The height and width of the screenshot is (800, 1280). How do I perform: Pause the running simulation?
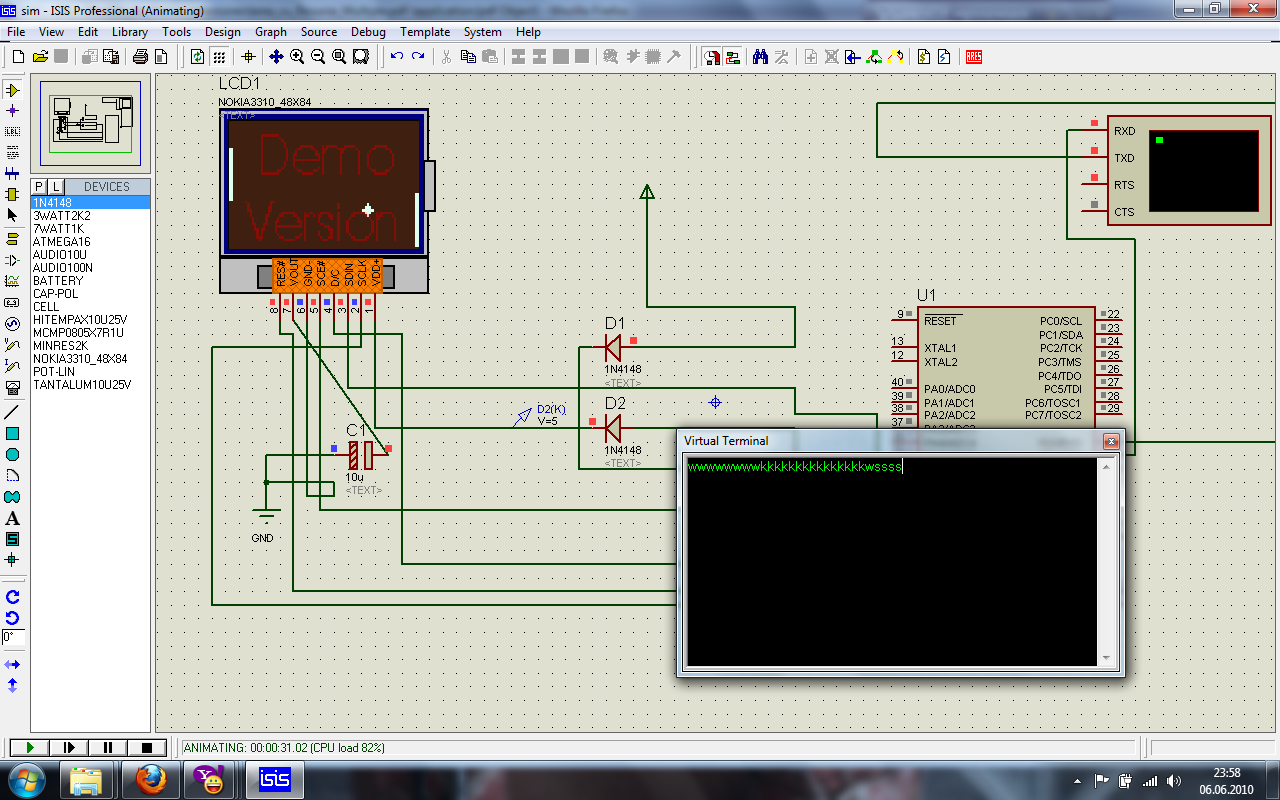108,747
